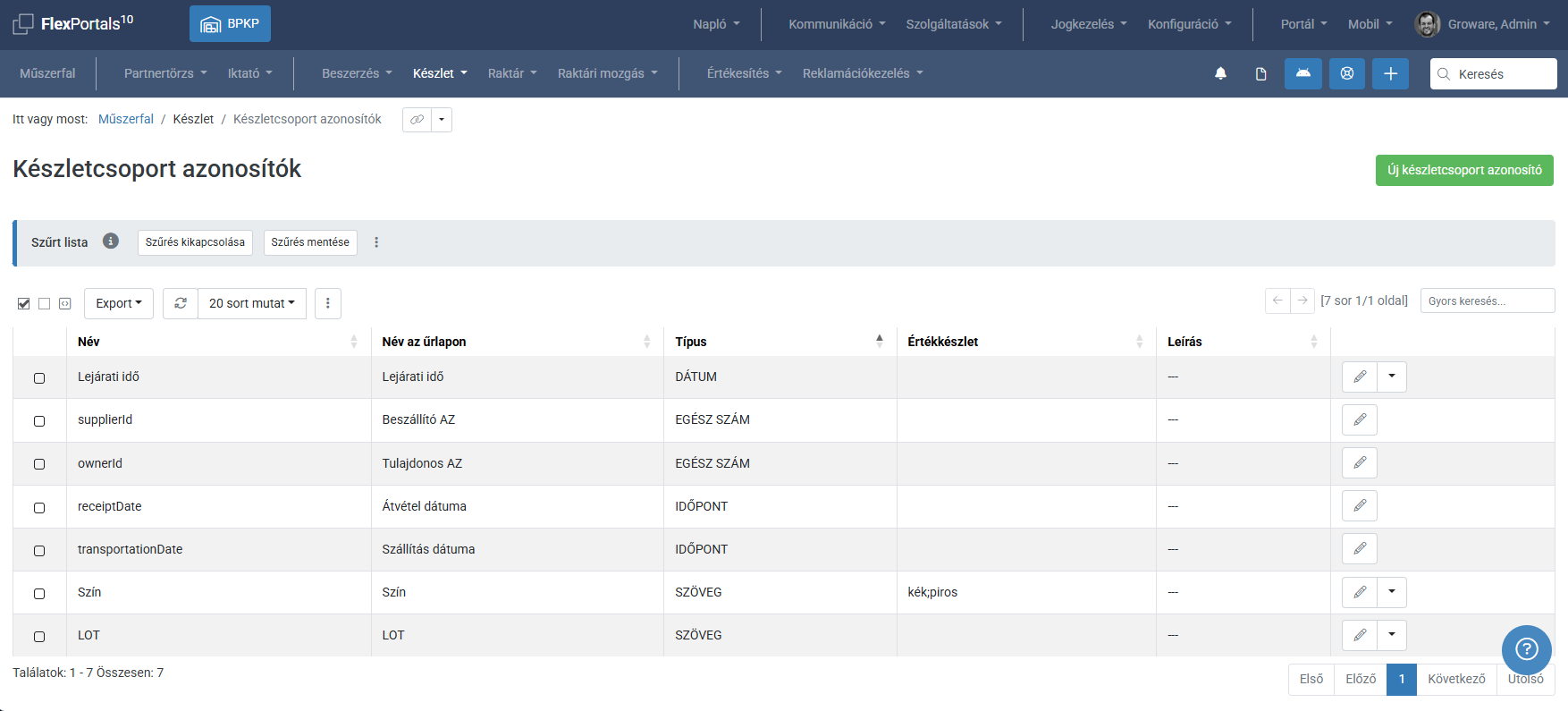Screen dimensions: 1568x711
Task: Open the help question mark bubble
Action: 1527,649
